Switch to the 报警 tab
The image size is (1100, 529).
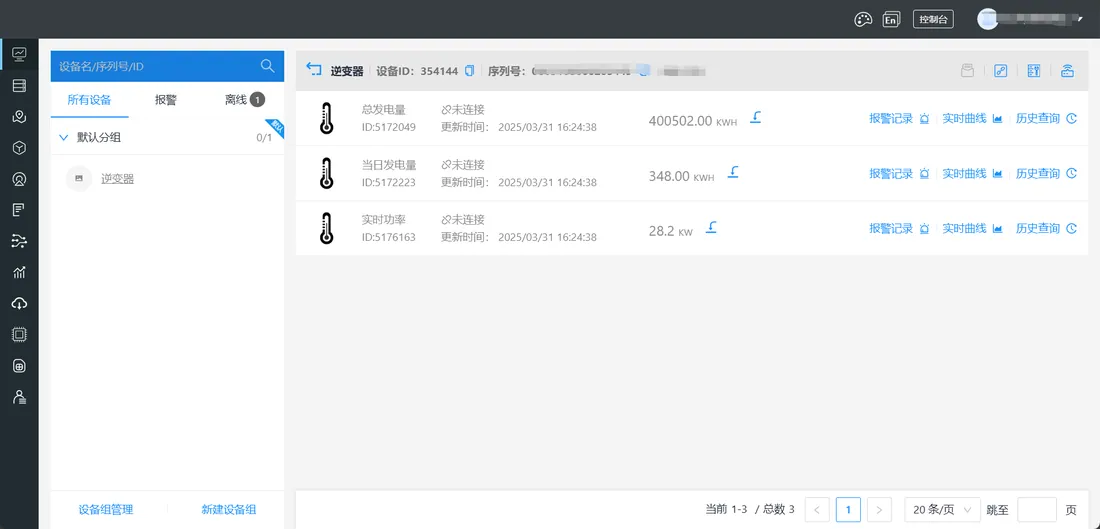pyautogui.click(x=166, y=100)
